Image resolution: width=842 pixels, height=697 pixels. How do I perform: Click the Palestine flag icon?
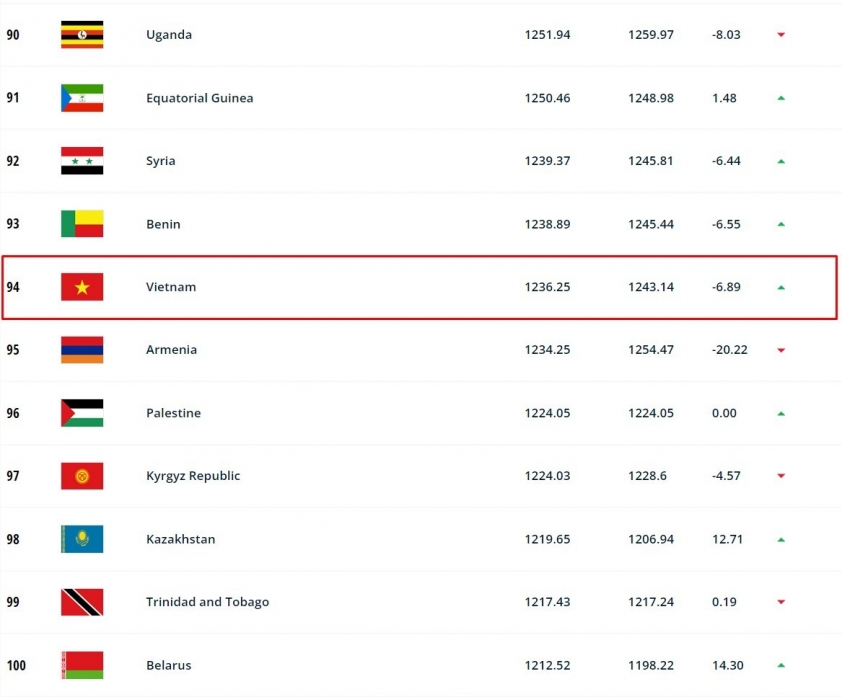[x=82, y=413]
